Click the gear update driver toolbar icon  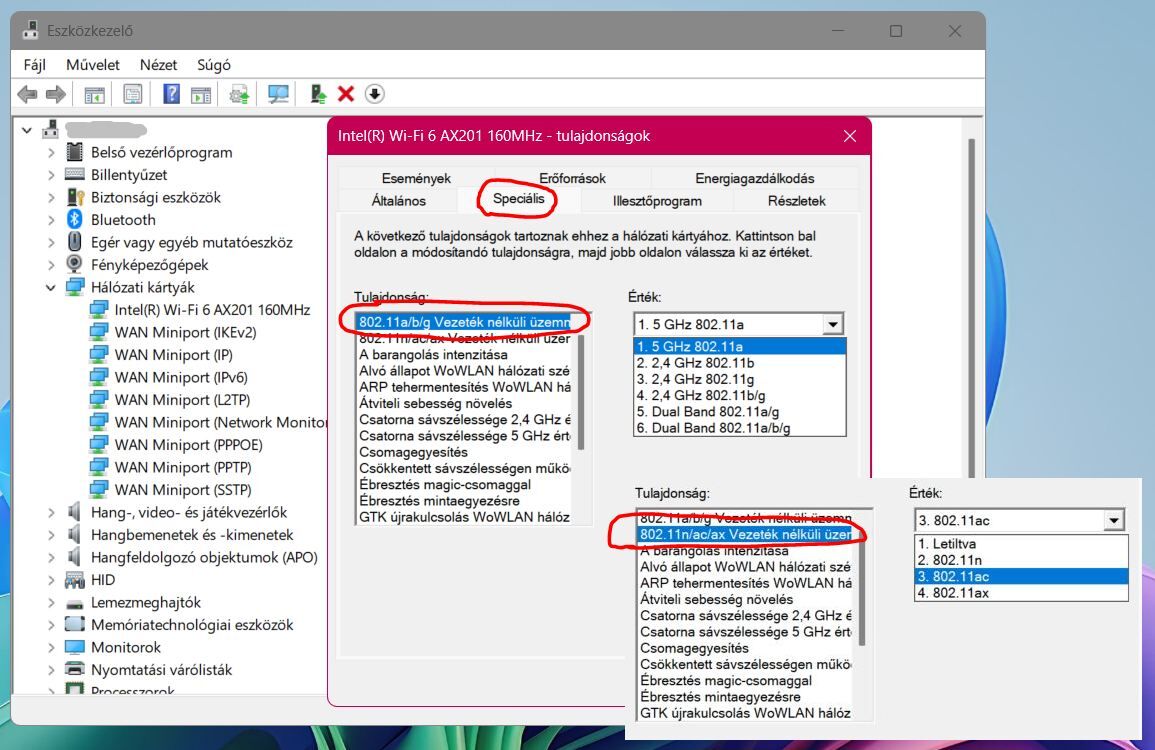(x=239, y=94)
